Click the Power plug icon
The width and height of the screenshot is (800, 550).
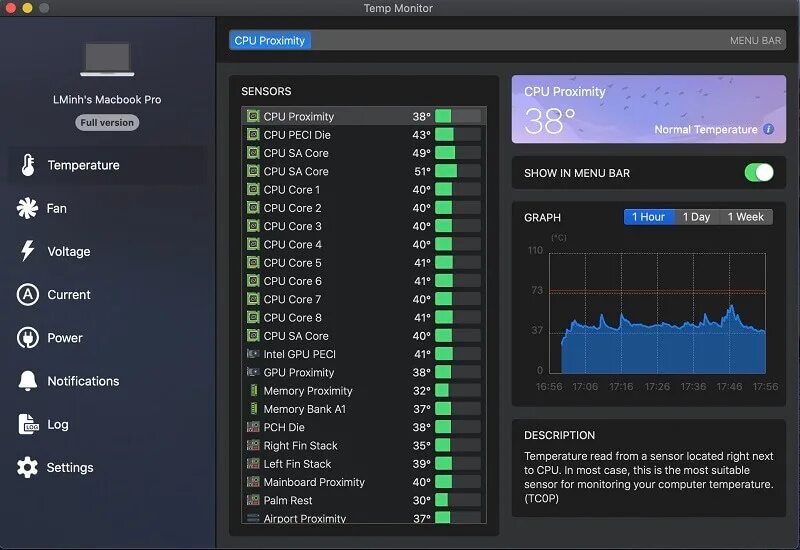(x=28, y=338)
